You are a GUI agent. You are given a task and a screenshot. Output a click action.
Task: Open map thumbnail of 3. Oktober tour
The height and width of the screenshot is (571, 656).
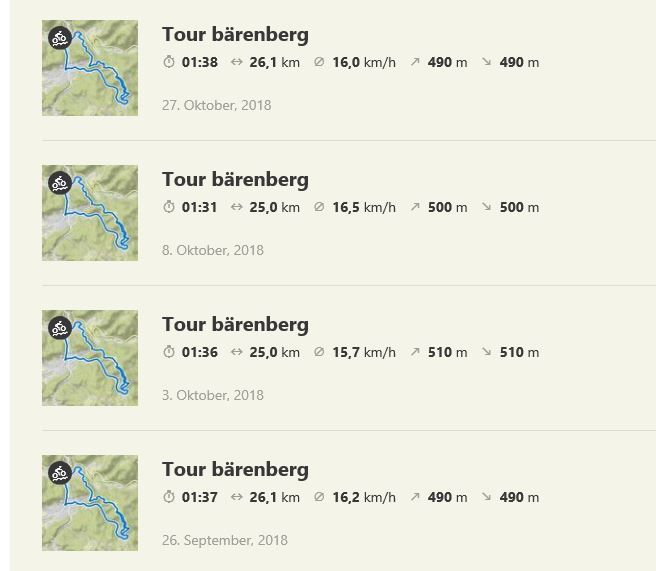[x=90, y=358]
